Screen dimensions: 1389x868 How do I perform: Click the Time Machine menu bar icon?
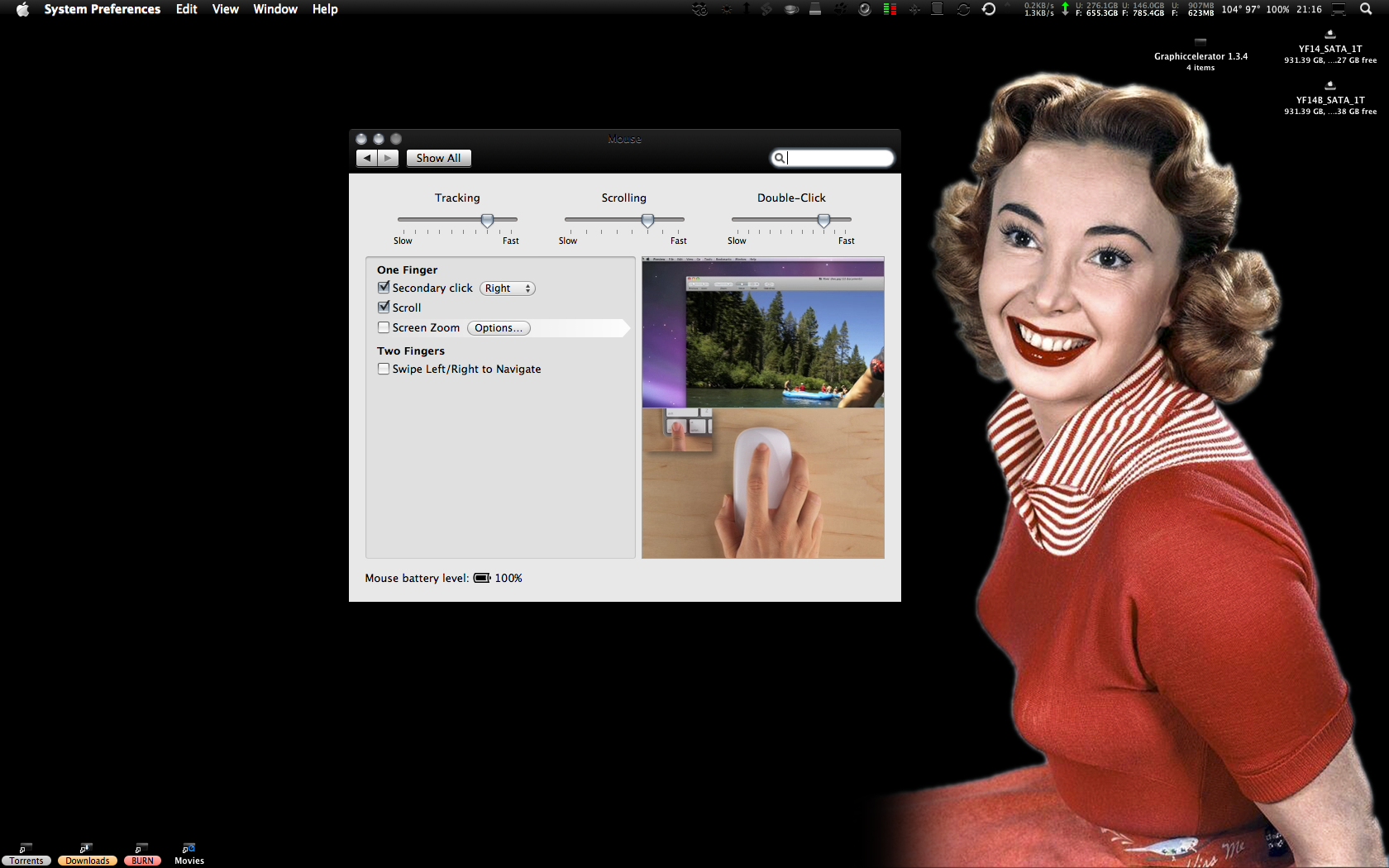[989, 9]
